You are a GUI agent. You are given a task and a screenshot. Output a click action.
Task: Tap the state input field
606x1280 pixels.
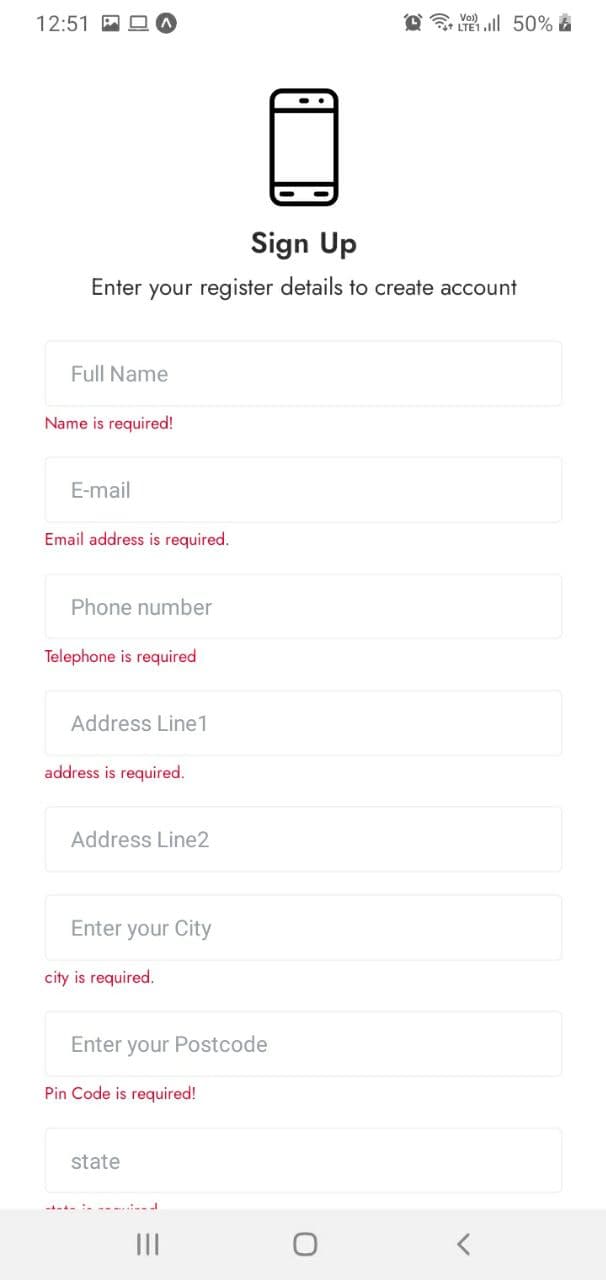click(303, 1161)
